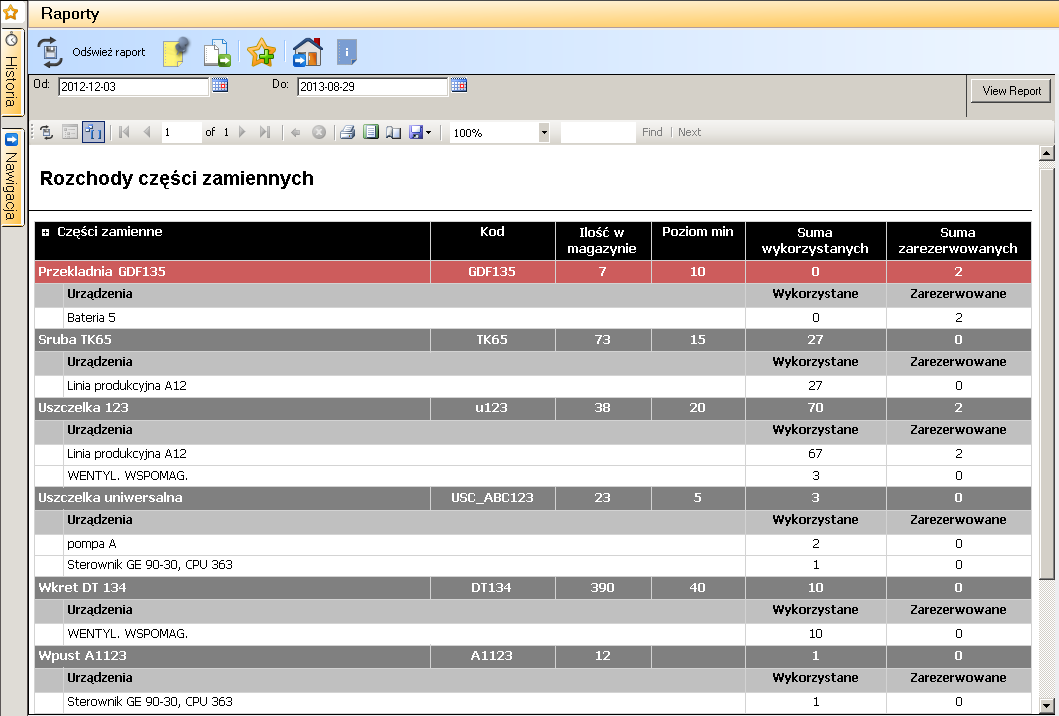
Task: Click the Wpust A1123 row name
Action: [x=82, y=656]
